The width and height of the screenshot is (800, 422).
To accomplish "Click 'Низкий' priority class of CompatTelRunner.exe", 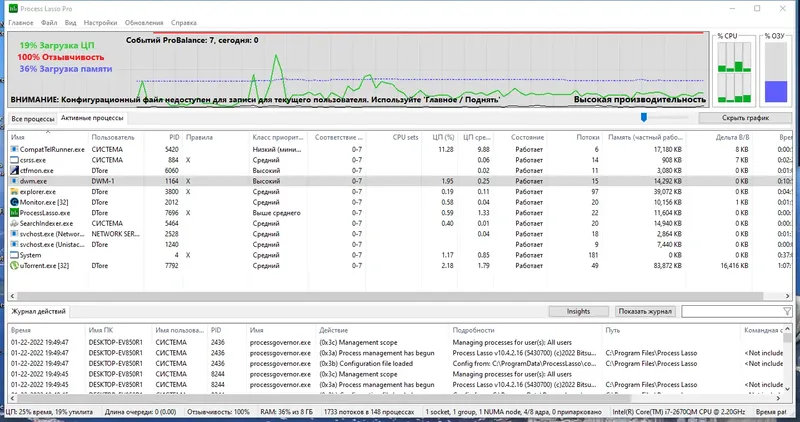I will point(278,150).
